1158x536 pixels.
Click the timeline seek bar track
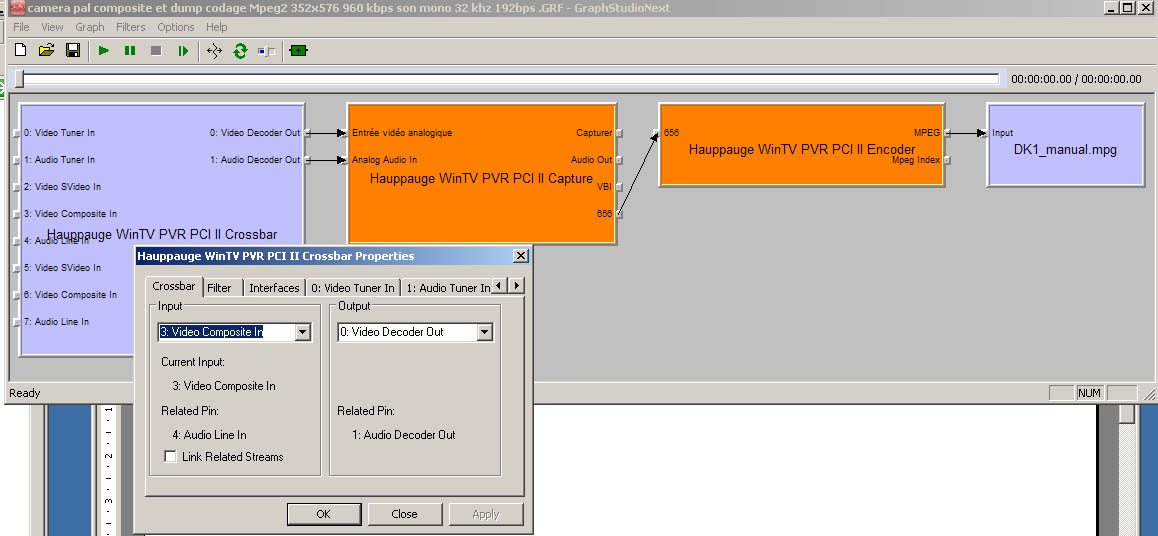click(x=510, y=79)
